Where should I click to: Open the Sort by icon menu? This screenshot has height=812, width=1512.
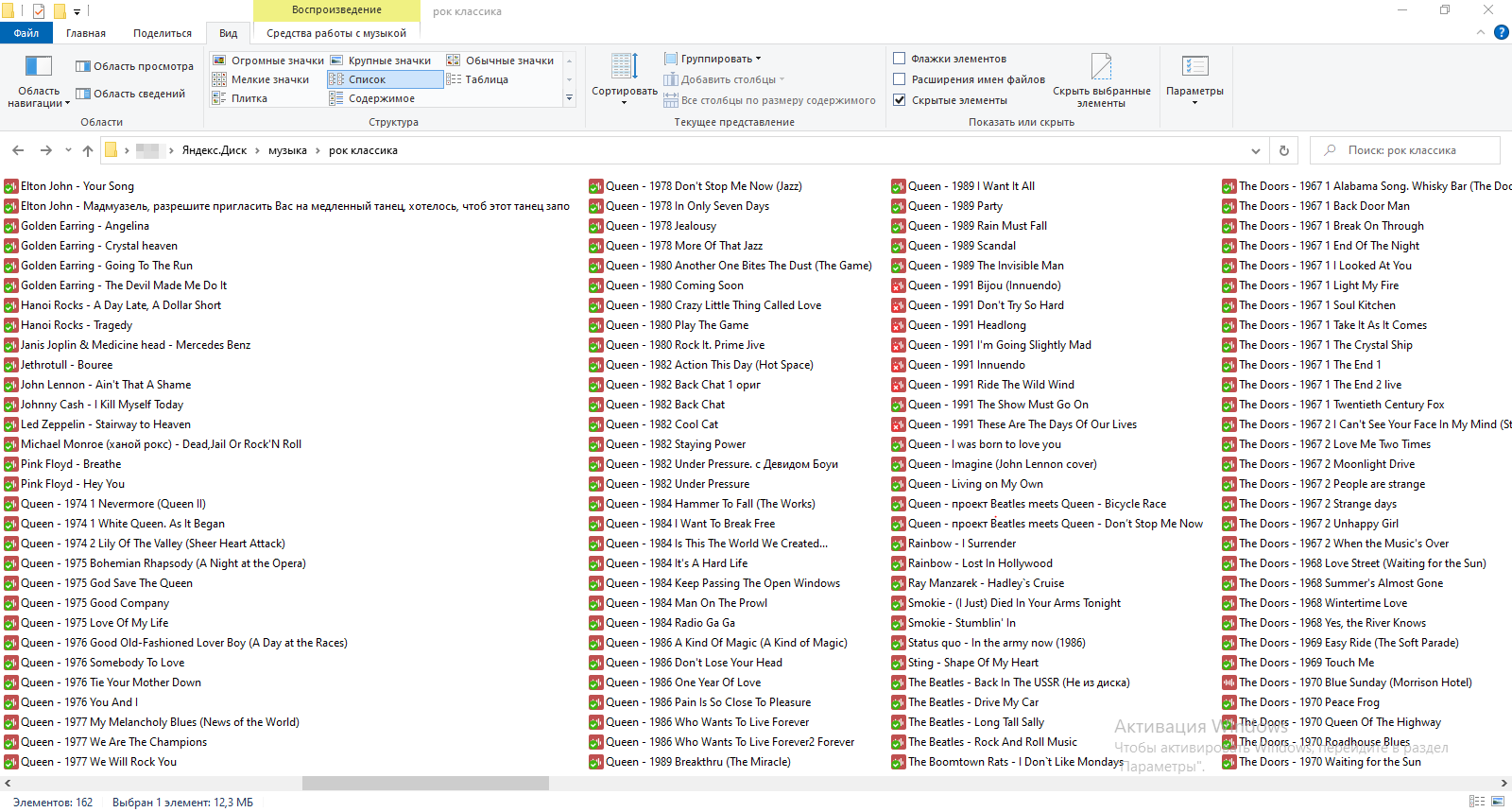624,66
